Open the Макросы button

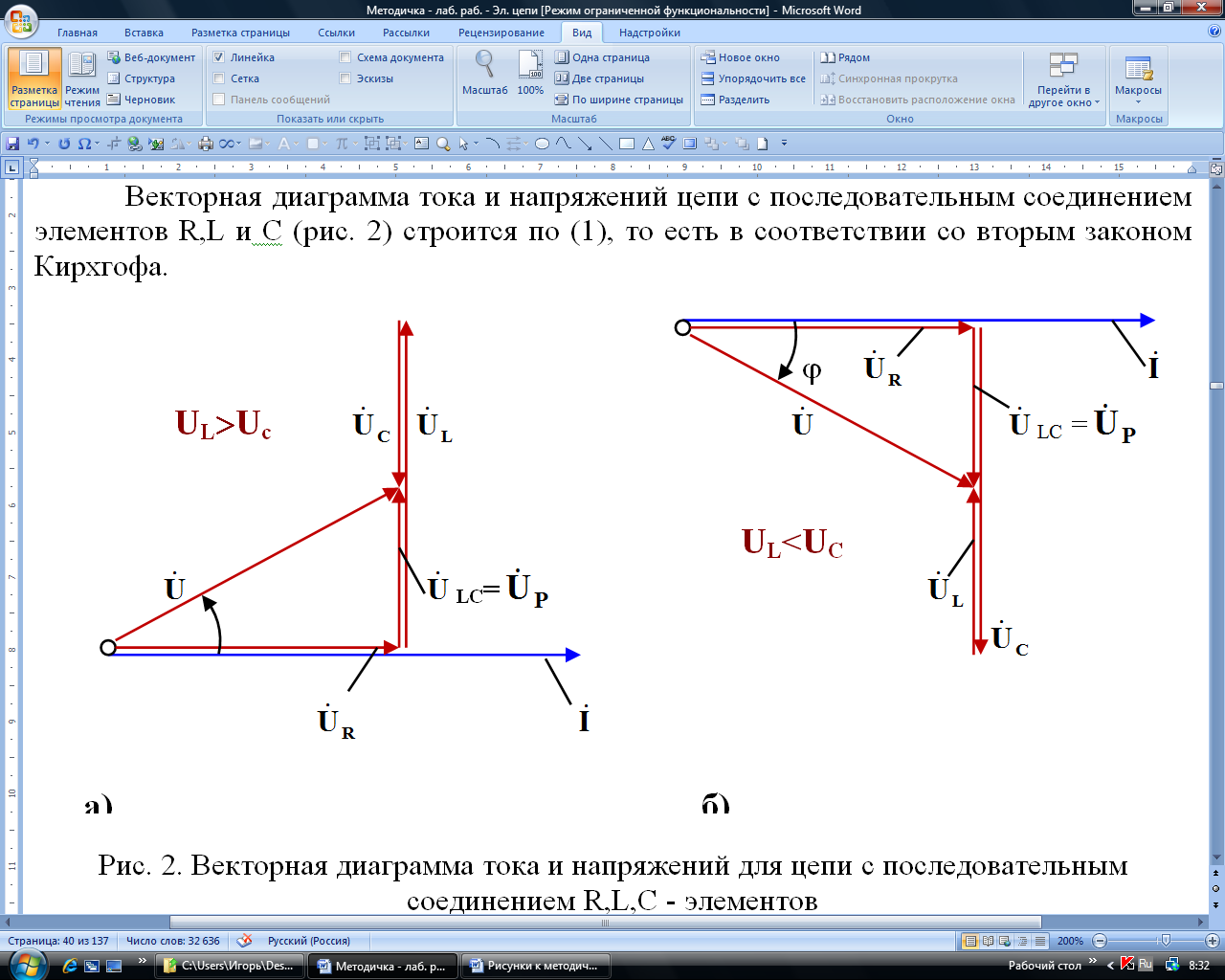1138,77
